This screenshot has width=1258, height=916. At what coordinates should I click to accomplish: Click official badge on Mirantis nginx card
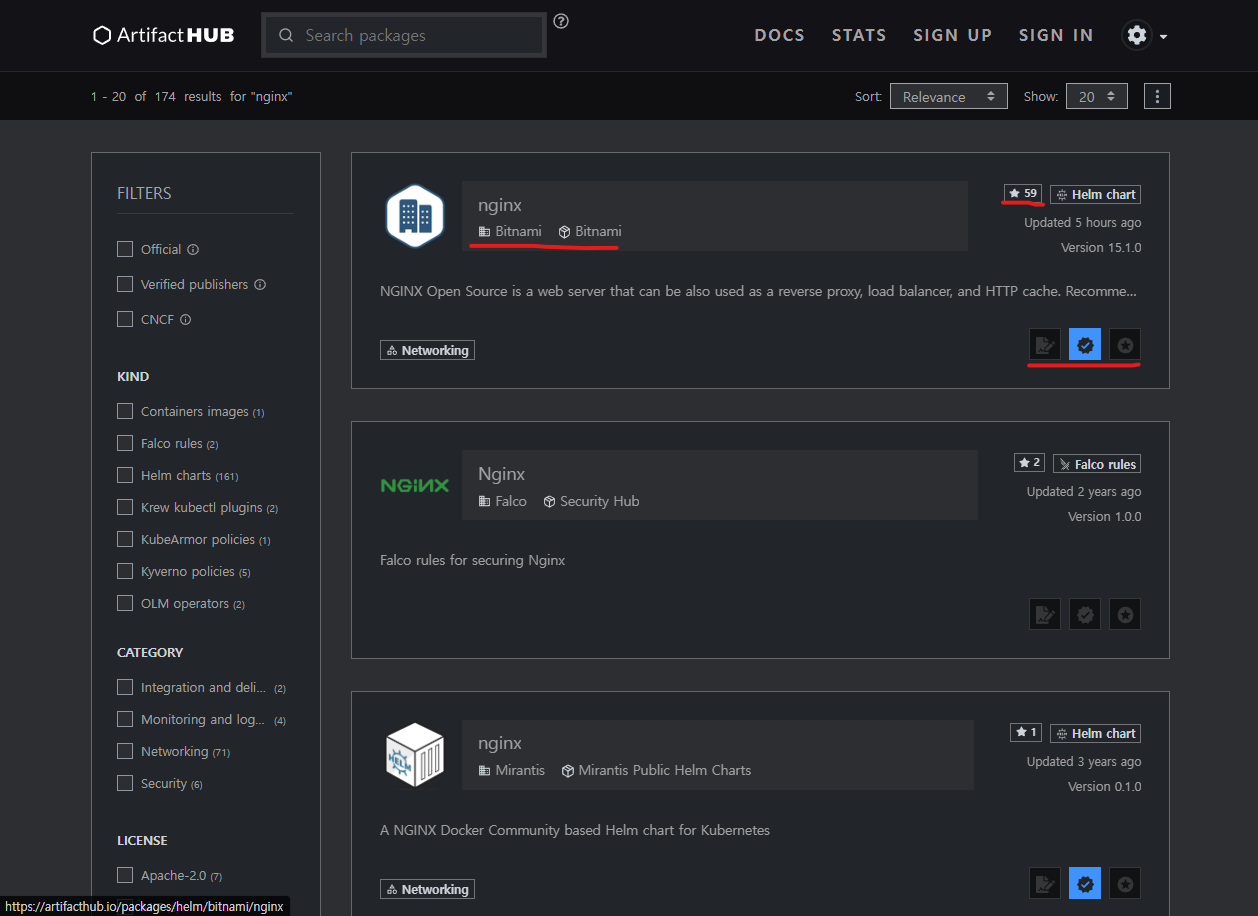point(1125,884)
